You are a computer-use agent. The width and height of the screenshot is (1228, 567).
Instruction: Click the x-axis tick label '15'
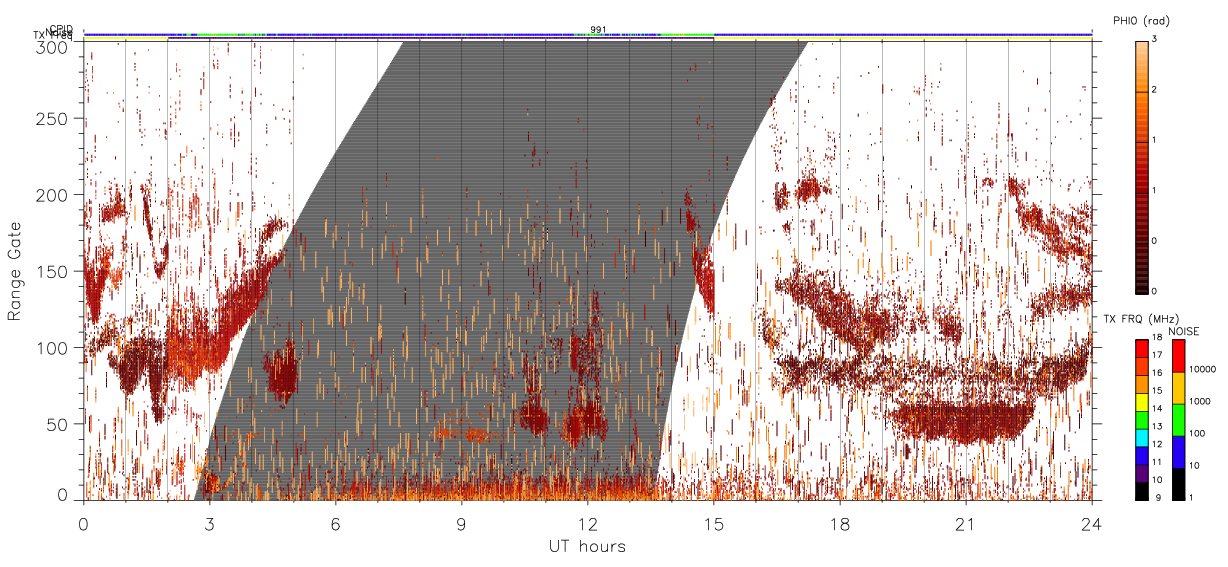[714, 524]
